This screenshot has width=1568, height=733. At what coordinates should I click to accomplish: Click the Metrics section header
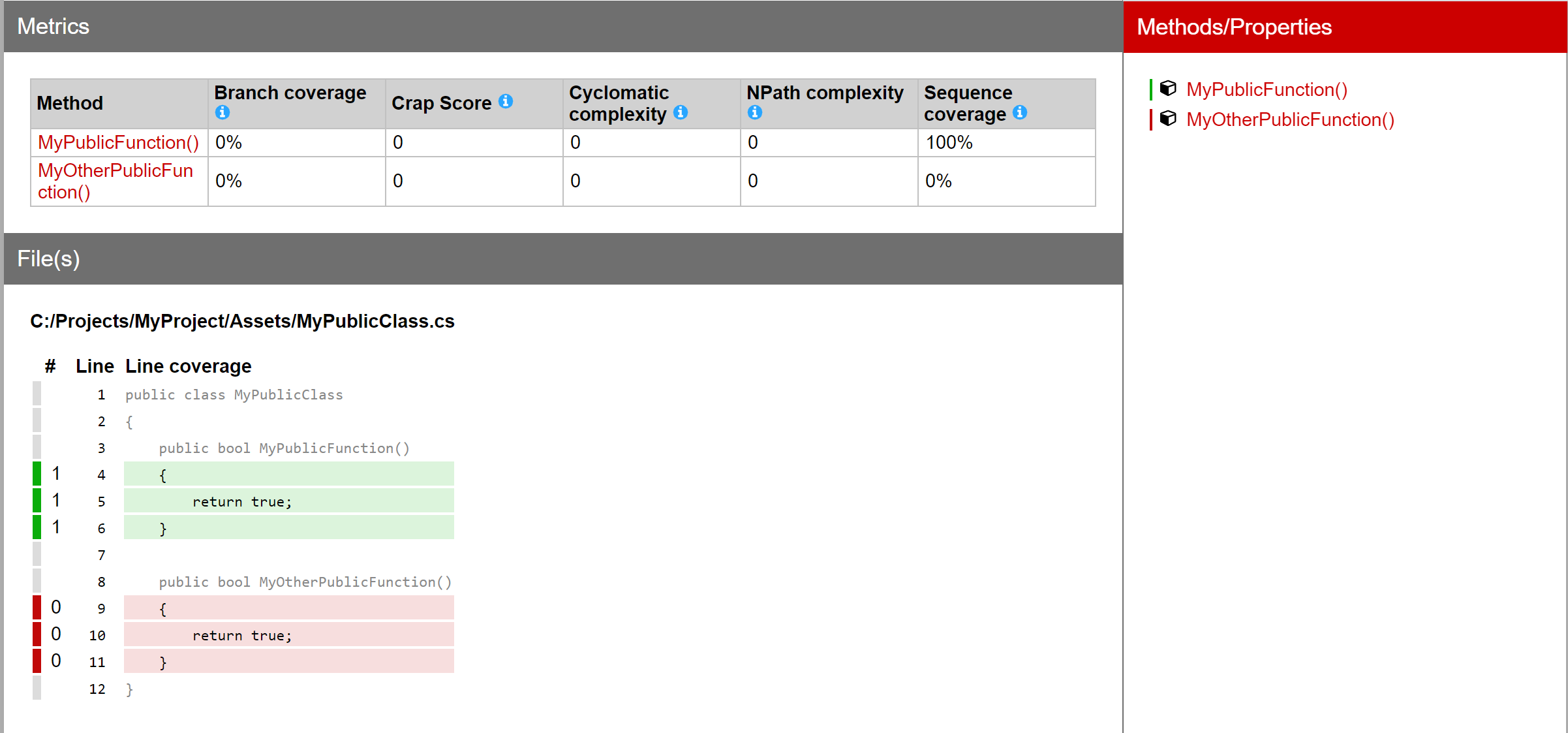(54, 26)
